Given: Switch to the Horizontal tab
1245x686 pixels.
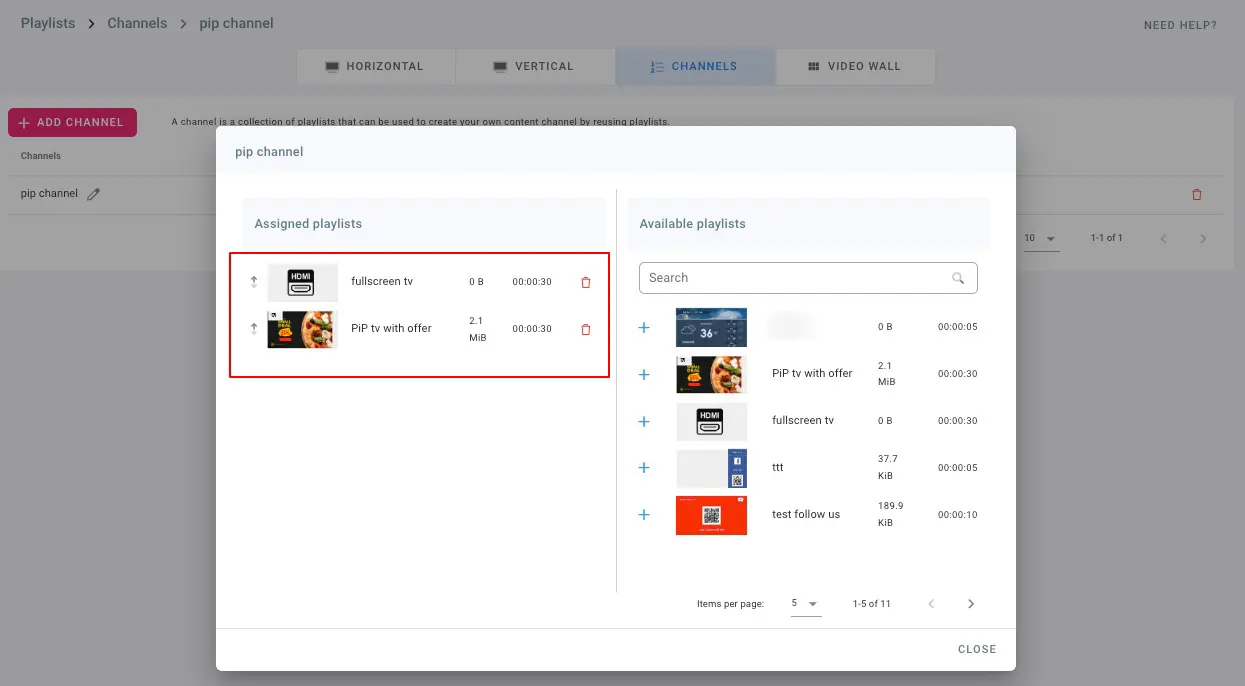Looking at the screenshot, I should tap(375, 67).
